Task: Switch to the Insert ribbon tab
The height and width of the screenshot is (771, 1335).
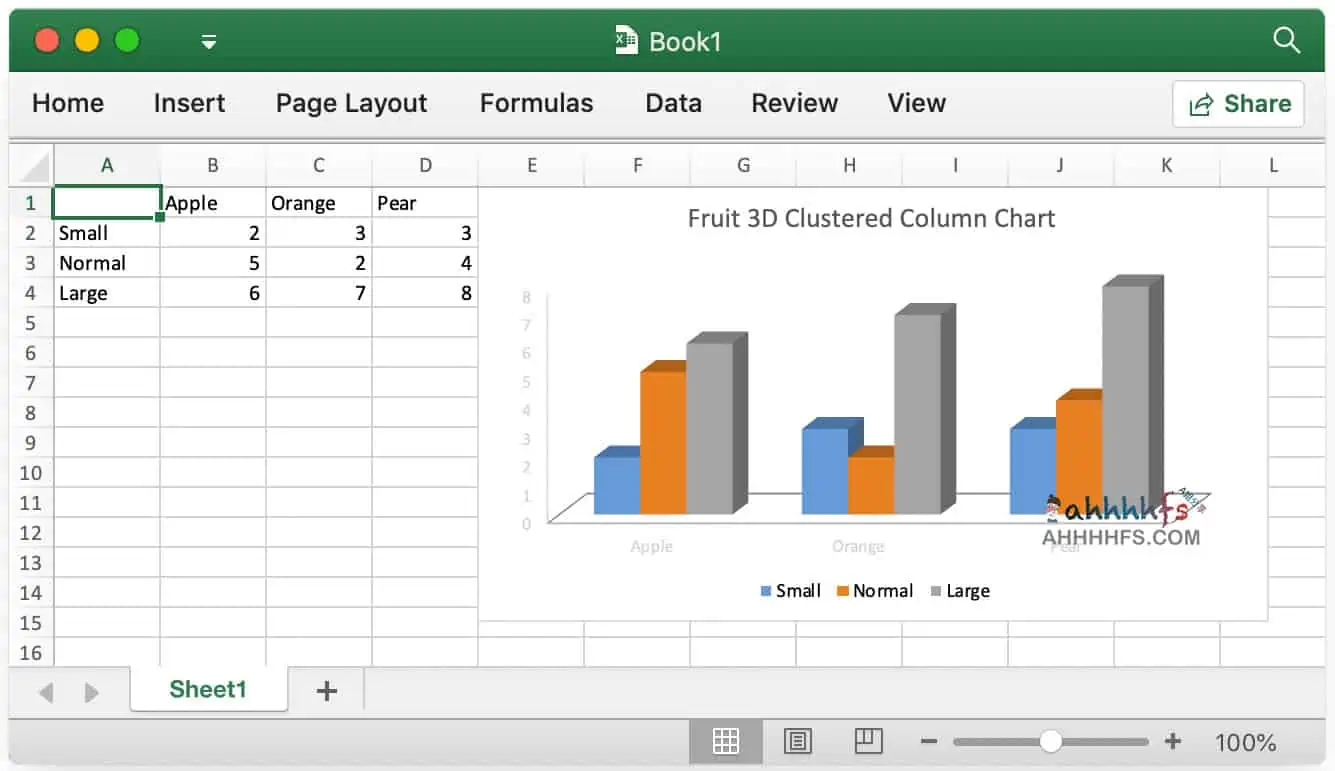Action: click(x=189, y=103)
